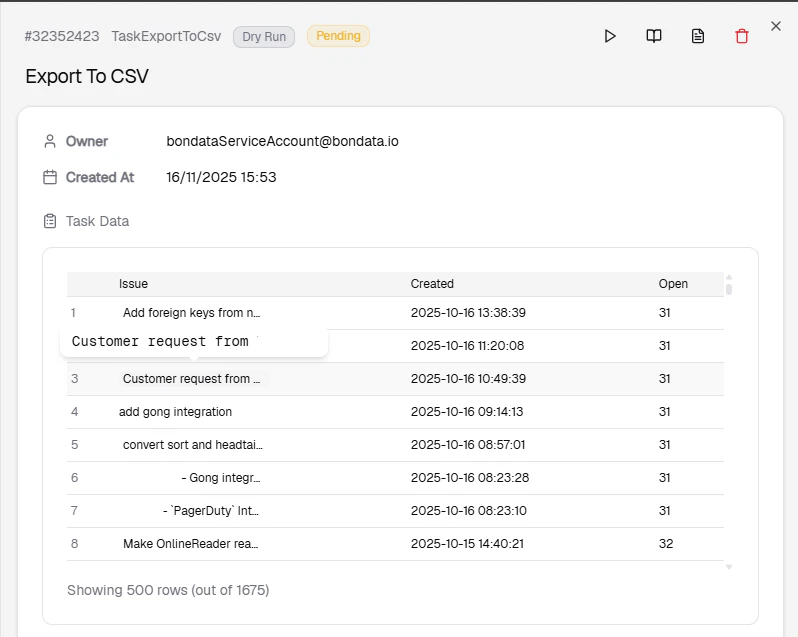Delete task using red trash icon

(x=741, y=36)
